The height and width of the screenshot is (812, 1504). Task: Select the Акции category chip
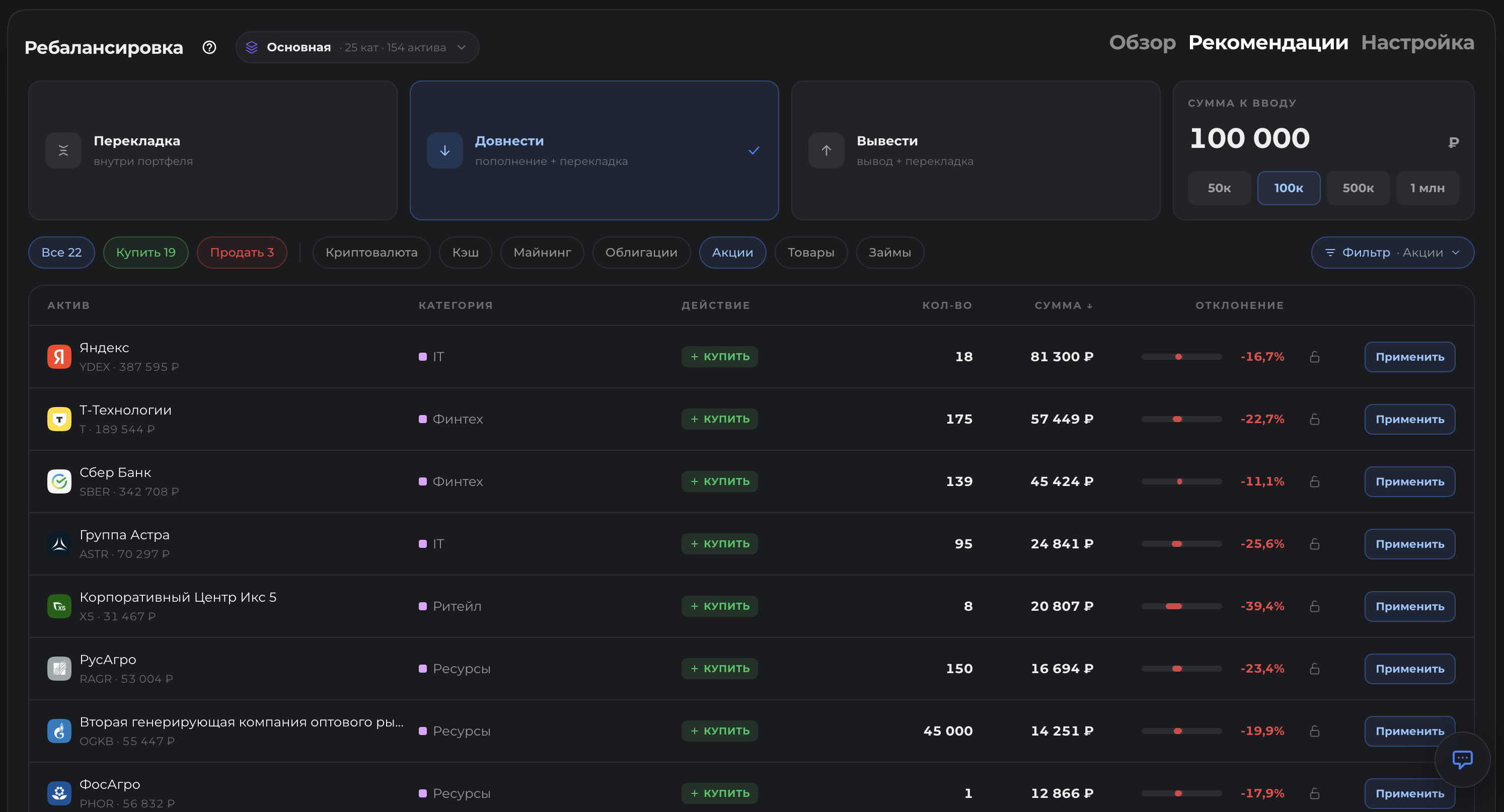pos(732,253)
